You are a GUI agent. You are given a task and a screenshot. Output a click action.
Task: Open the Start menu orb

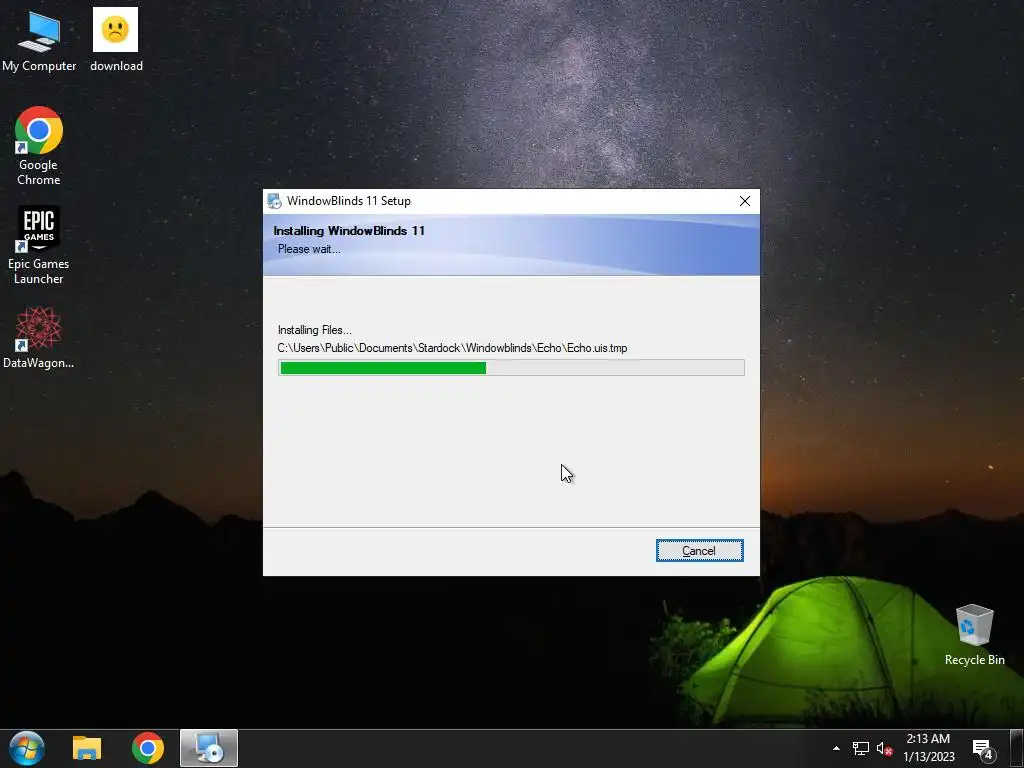(27, 748)
